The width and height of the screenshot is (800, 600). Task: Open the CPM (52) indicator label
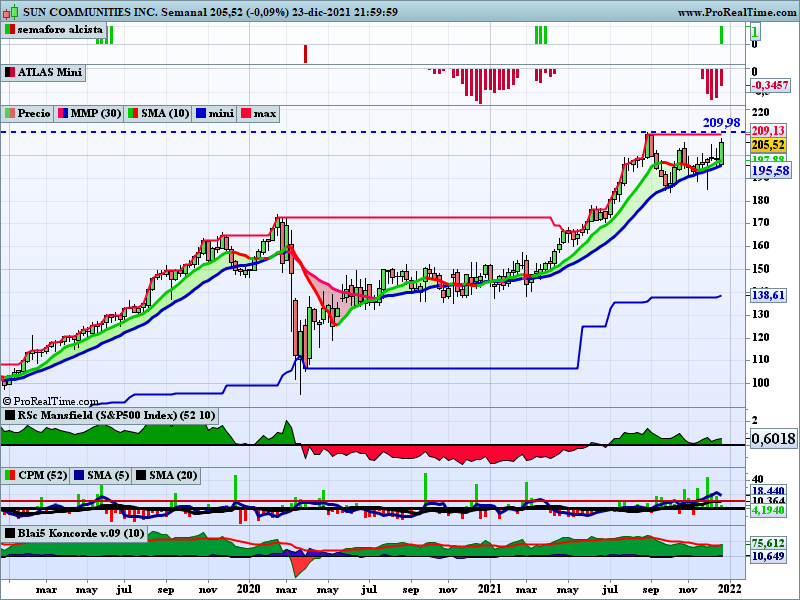[42, 476]
